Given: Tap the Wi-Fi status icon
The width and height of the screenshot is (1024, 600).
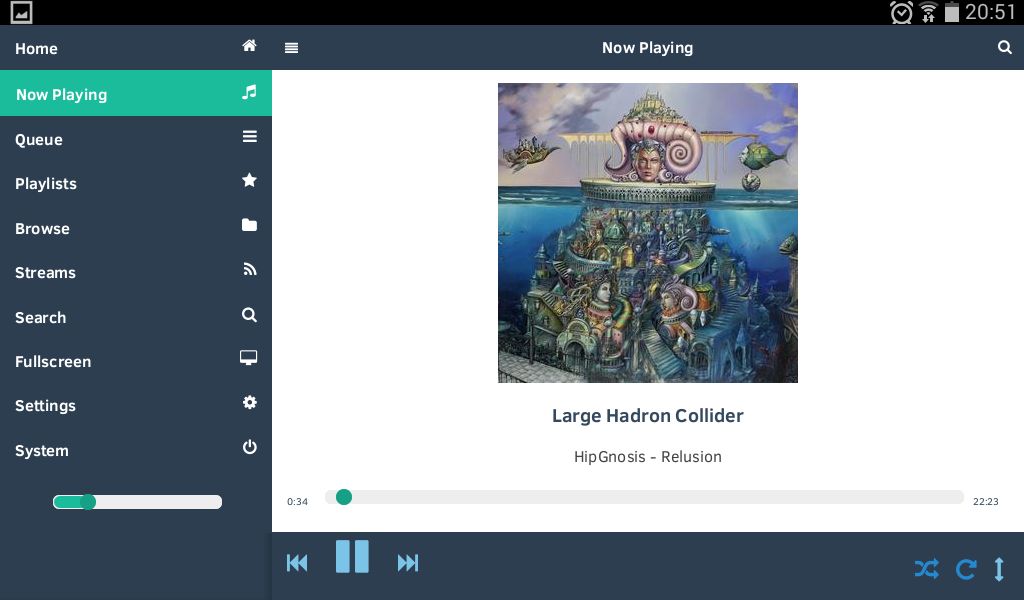Looking at the screenshot, I should (928, 12).
